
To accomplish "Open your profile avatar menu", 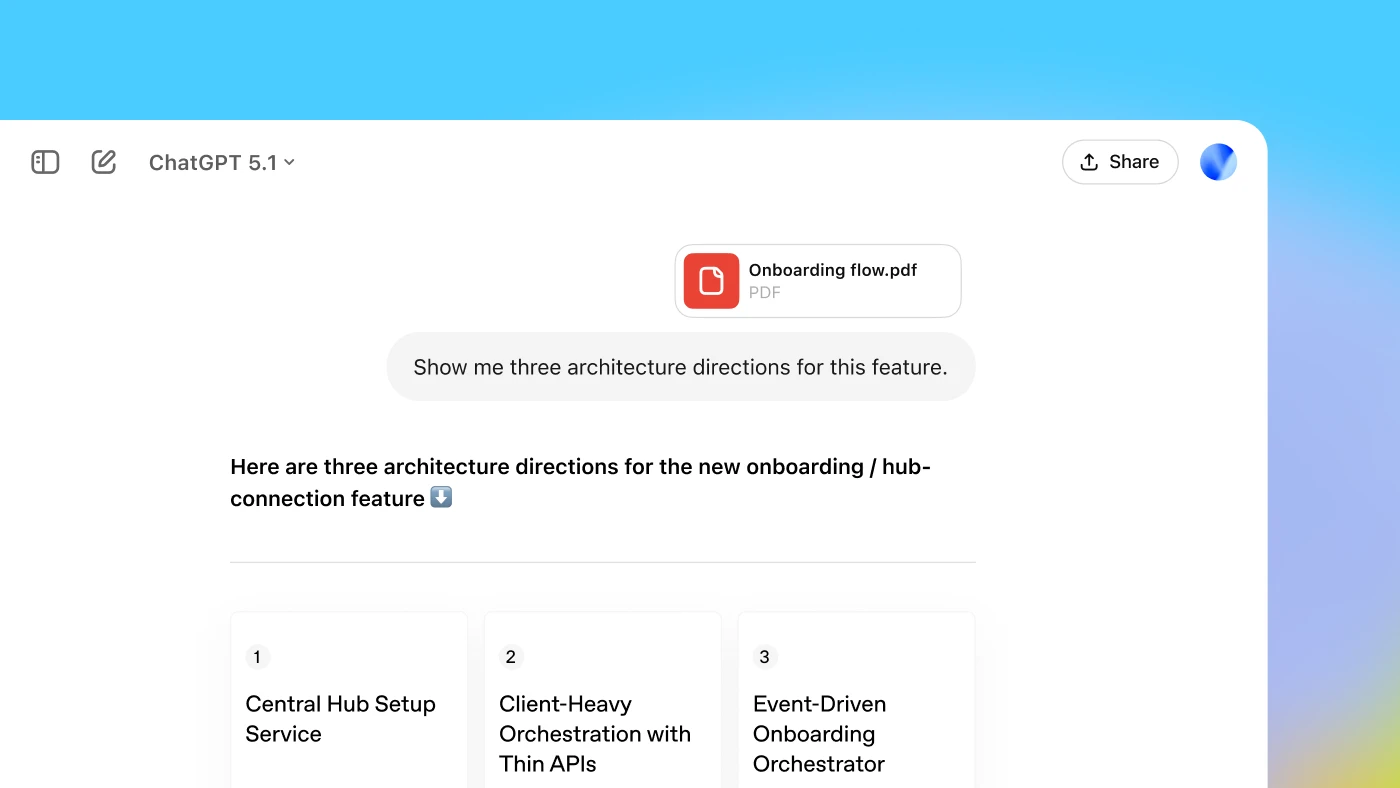I will point(1218,161).
